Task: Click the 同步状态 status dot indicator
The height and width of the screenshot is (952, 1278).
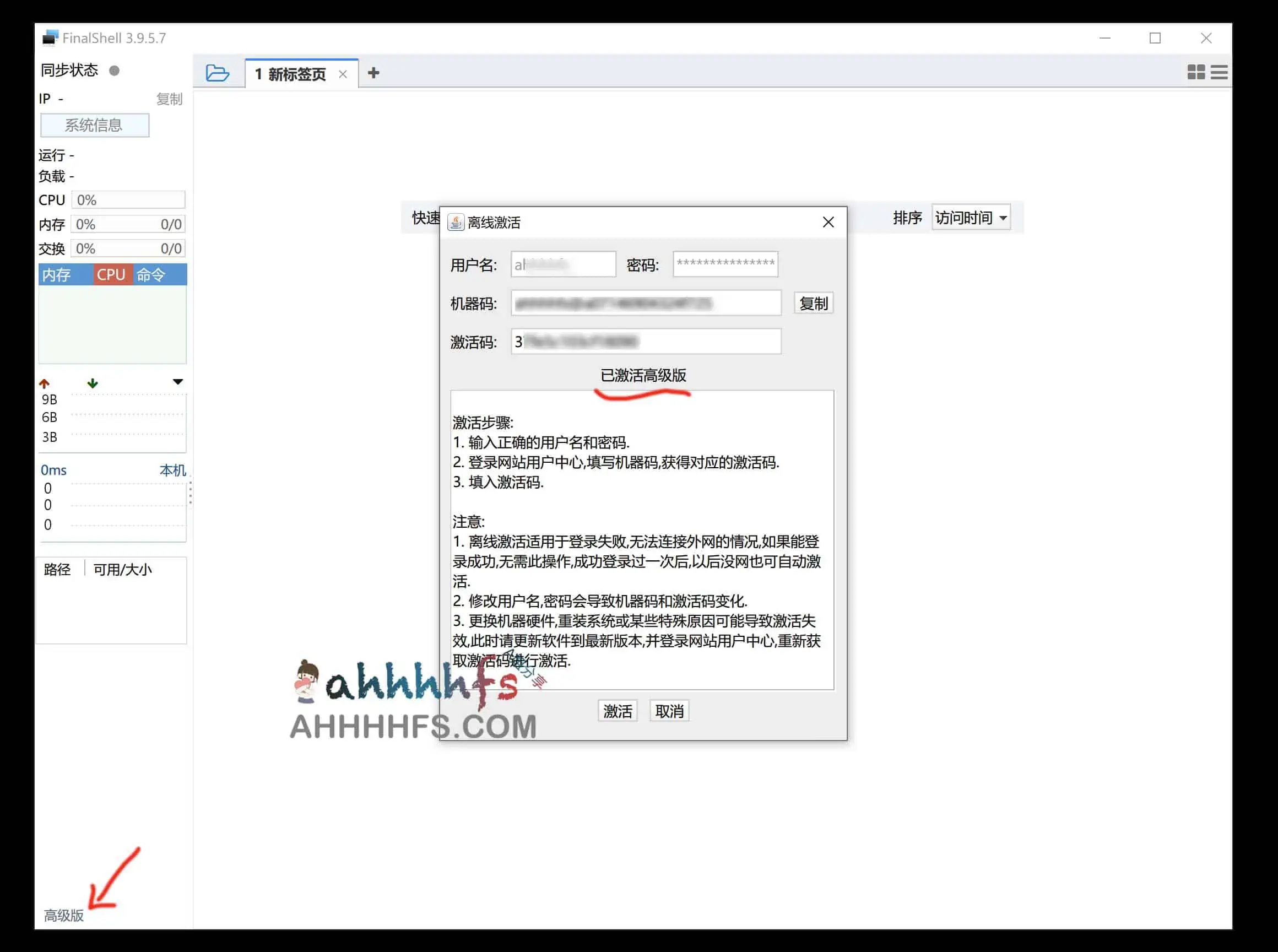Action: [115, 70]
